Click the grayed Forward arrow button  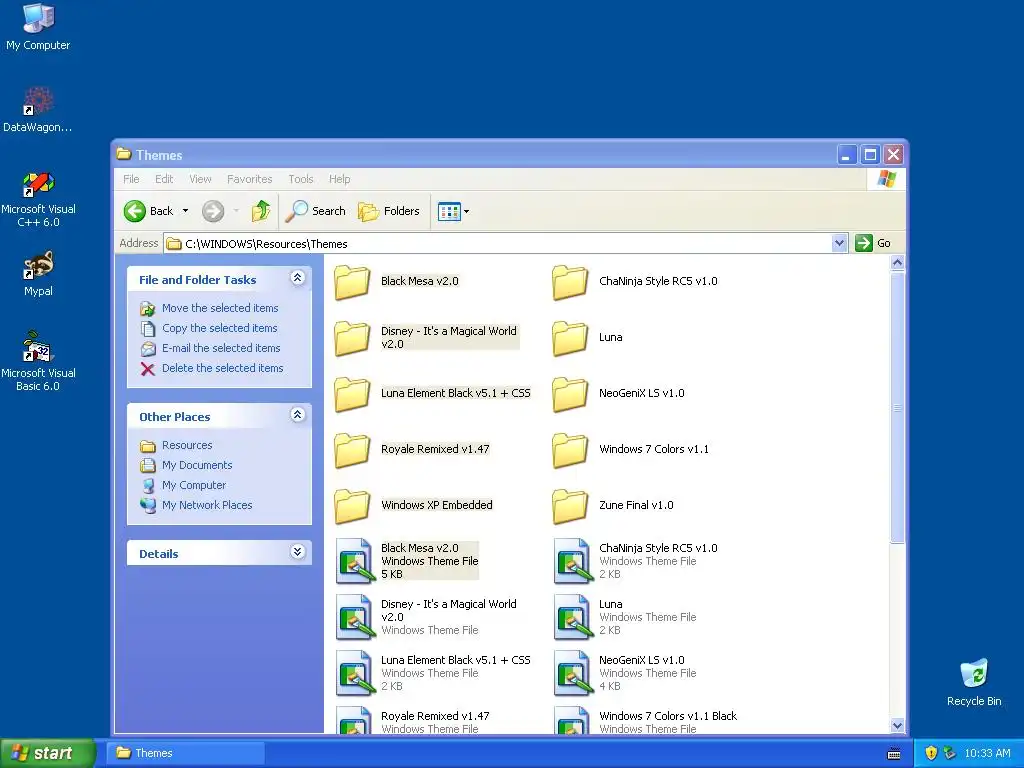pos(213,211)
